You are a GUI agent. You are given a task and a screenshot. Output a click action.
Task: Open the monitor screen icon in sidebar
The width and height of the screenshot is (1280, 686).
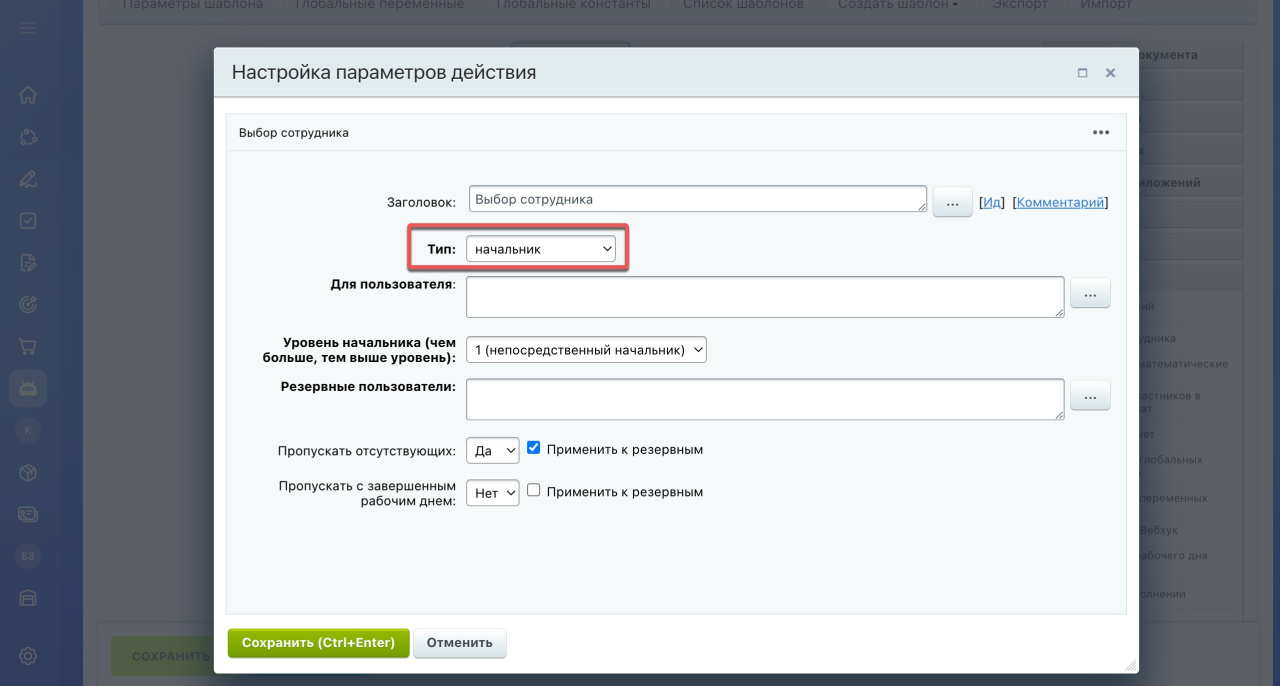tap(28, 514)
